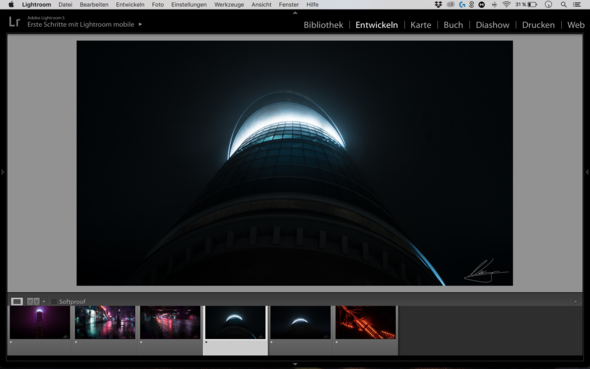Open the Fenster menu
Viewport: 590px width, 369px height.
(x=289, y=5)
